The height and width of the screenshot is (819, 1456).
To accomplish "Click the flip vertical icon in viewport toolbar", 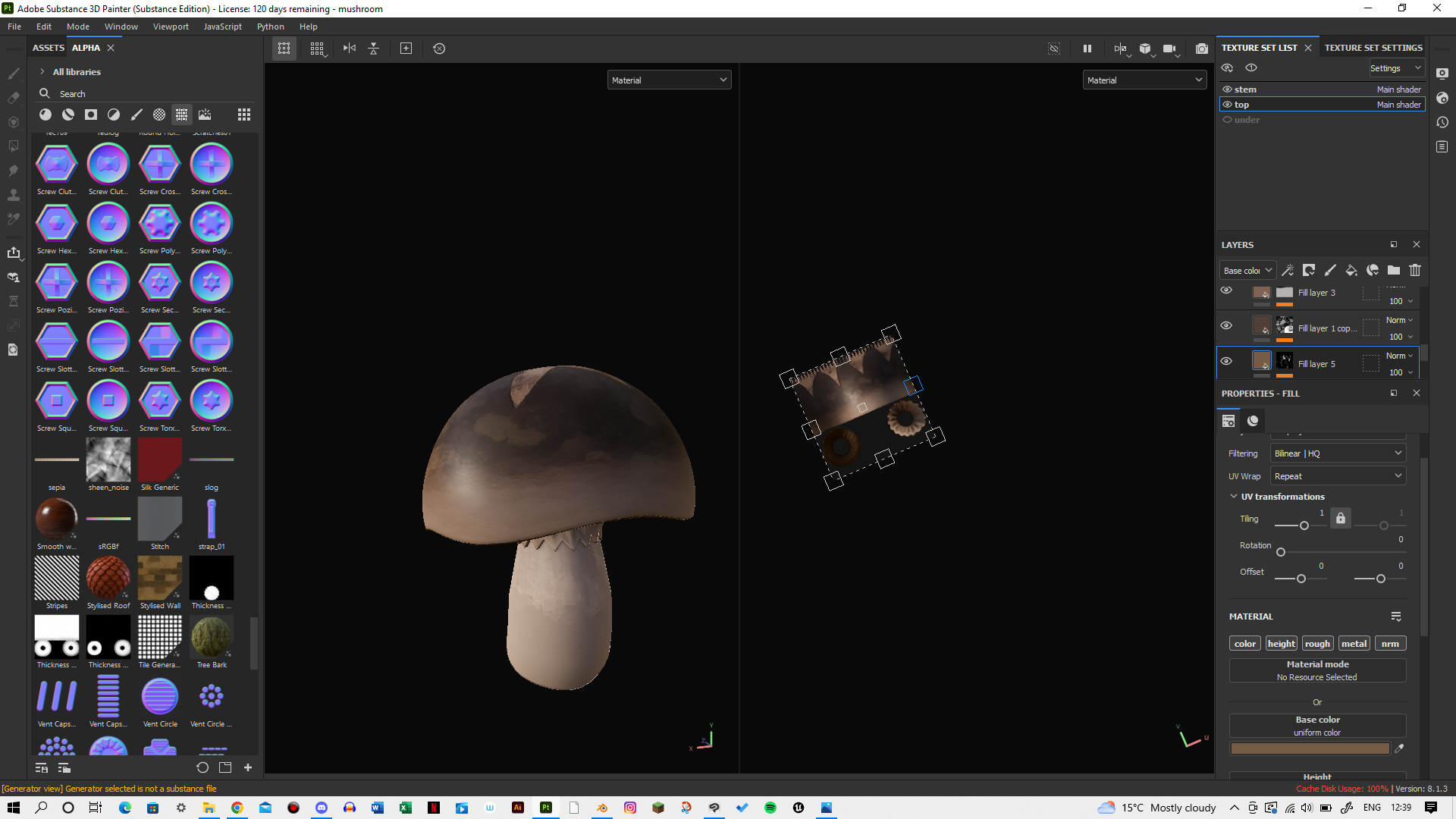I will [374, 49].
